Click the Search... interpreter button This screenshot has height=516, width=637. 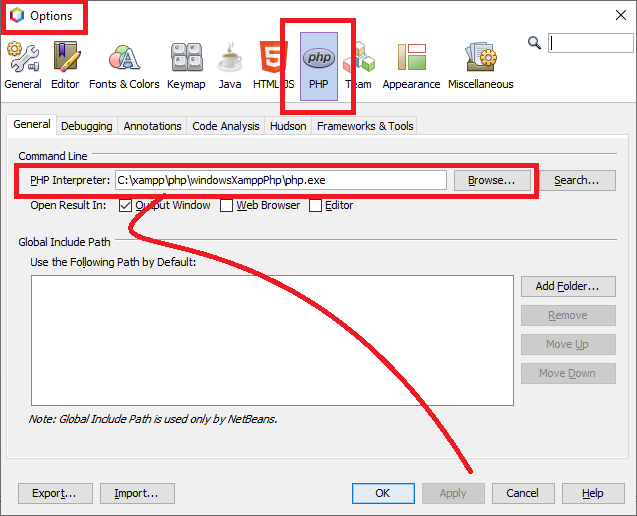pyautogui.click(x=577, y=180)
